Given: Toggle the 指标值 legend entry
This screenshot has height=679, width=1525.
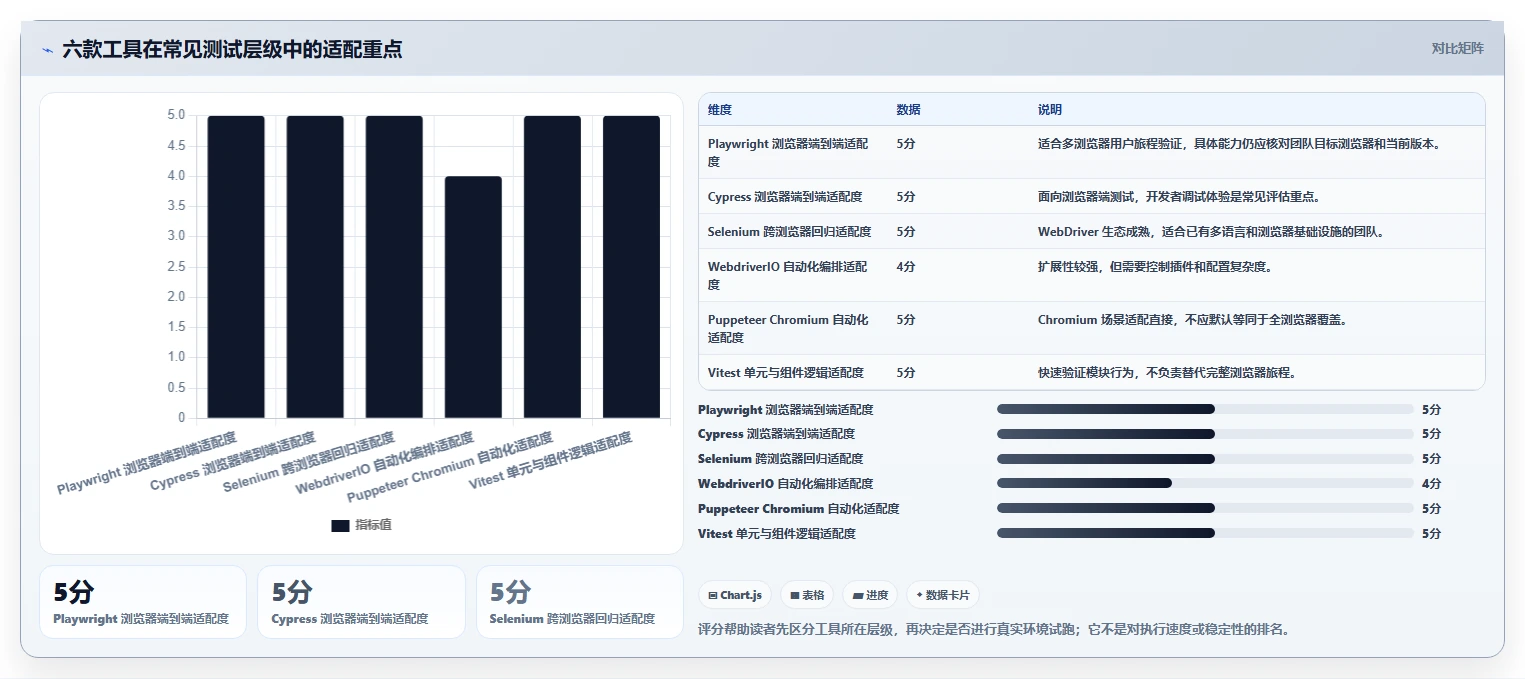Looking at the screenshot, I should 361,525.
